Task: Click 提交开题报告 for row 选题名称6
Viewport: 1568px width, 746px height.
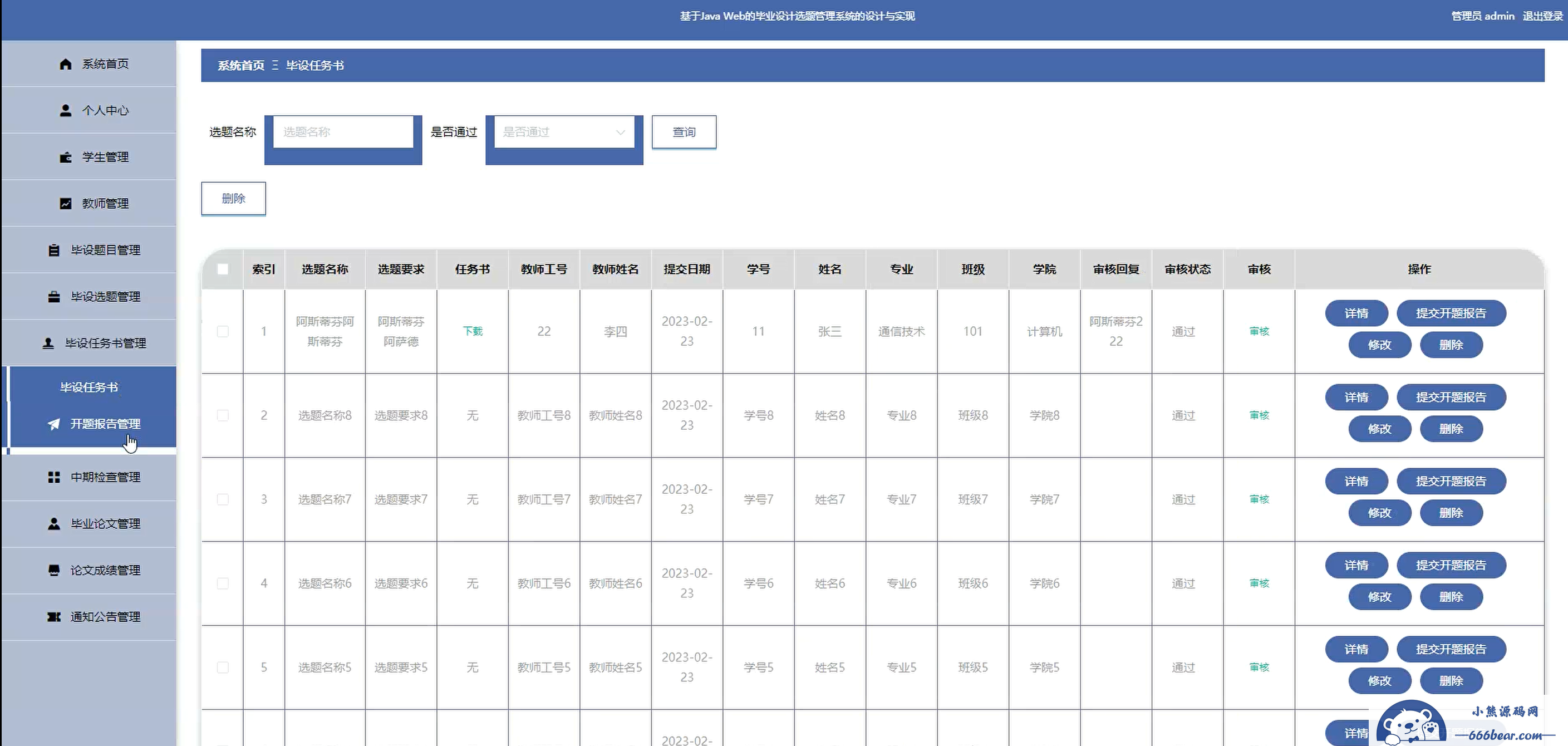Action: pyautogui.click(x=1451, y=566)
